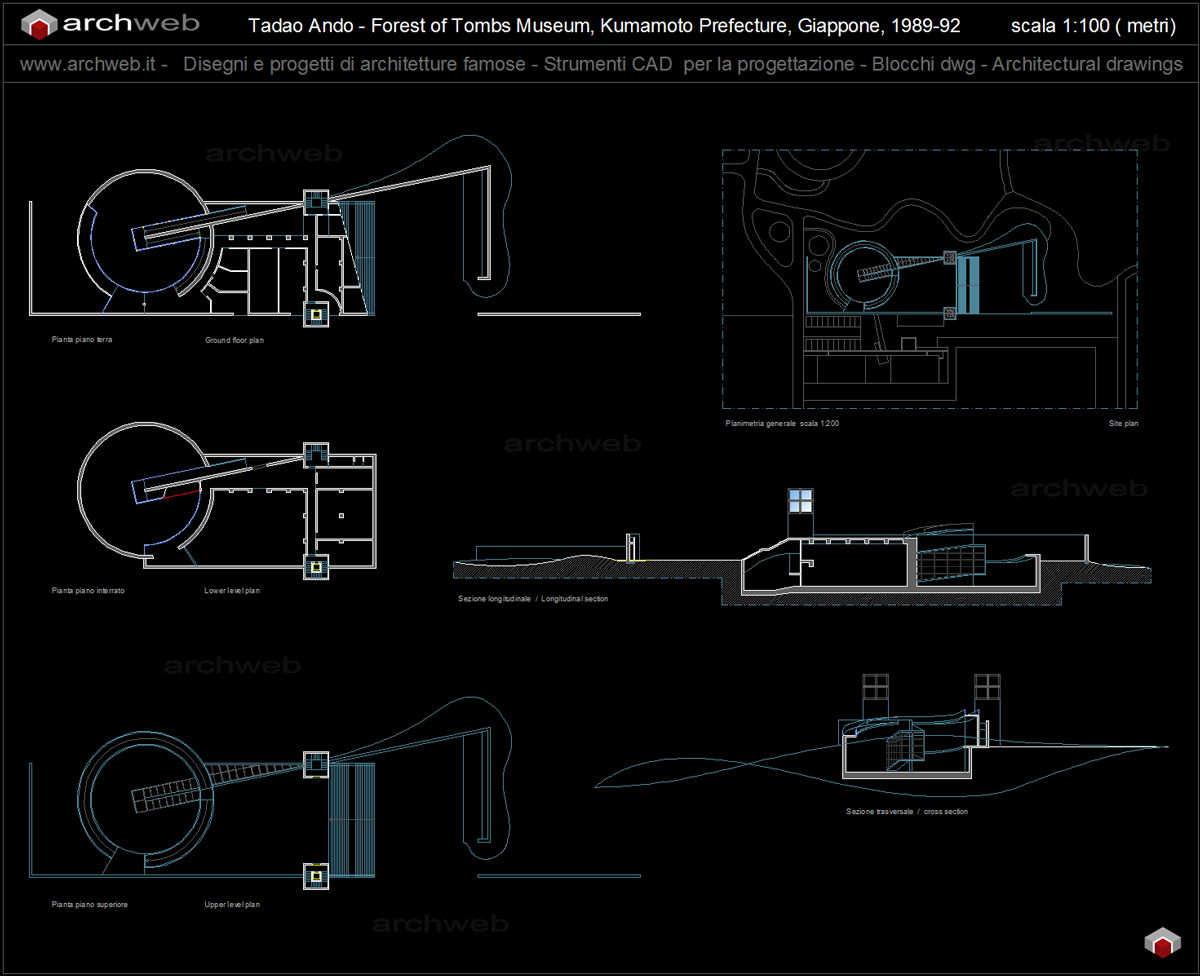Click 'Sezione longitudinale / Longitudinal section' label

click(x=533, y=598)
